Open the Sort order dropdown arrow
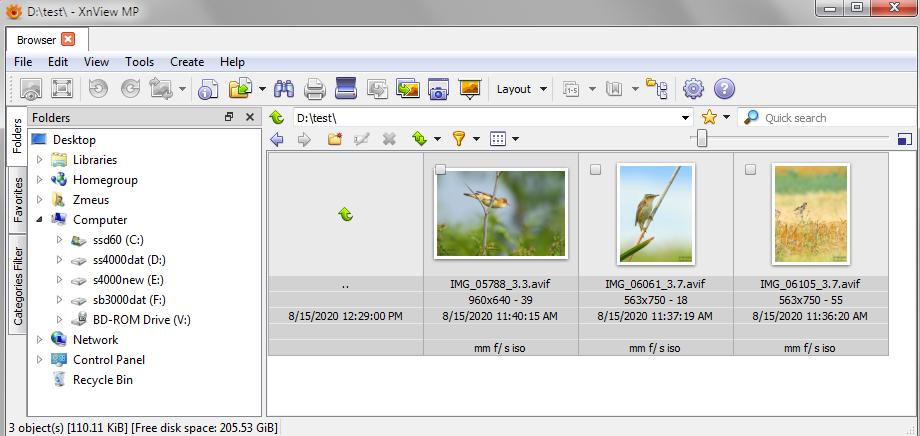 click(437, 139)
